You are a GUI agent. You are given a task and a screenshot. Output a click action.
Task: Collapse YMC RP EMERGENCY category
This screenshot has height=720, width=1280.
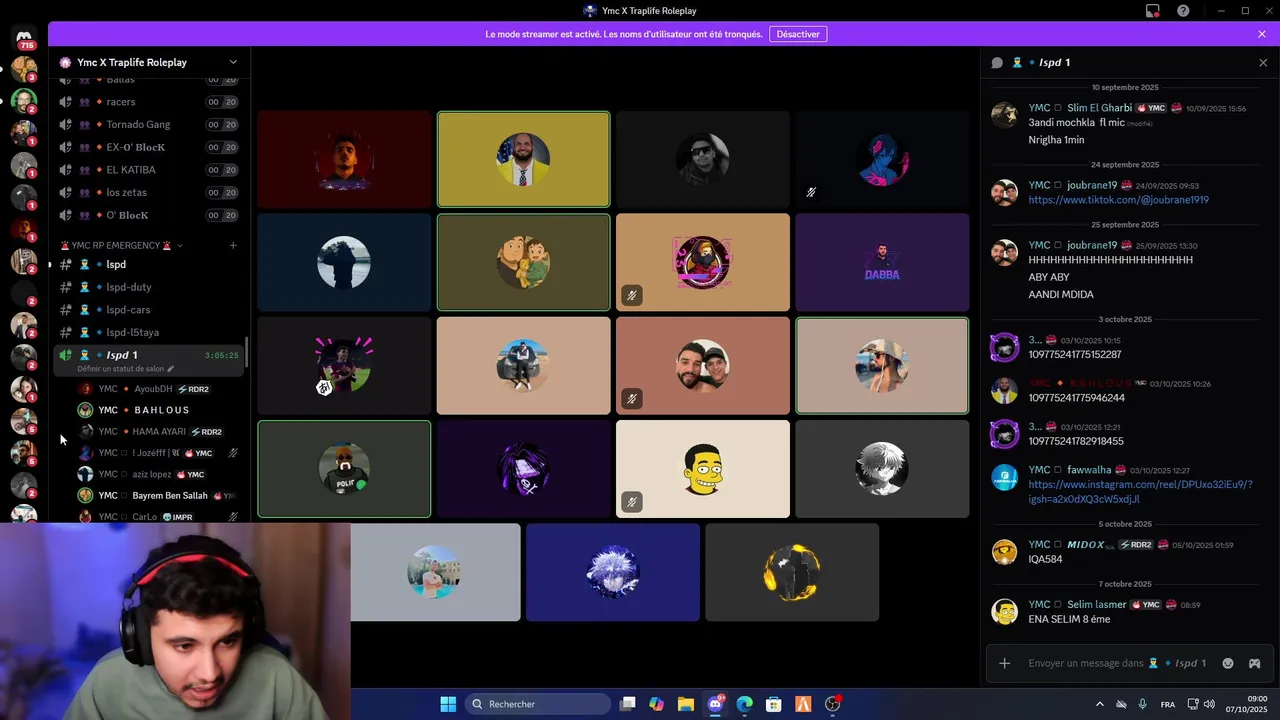pos(120,245)
